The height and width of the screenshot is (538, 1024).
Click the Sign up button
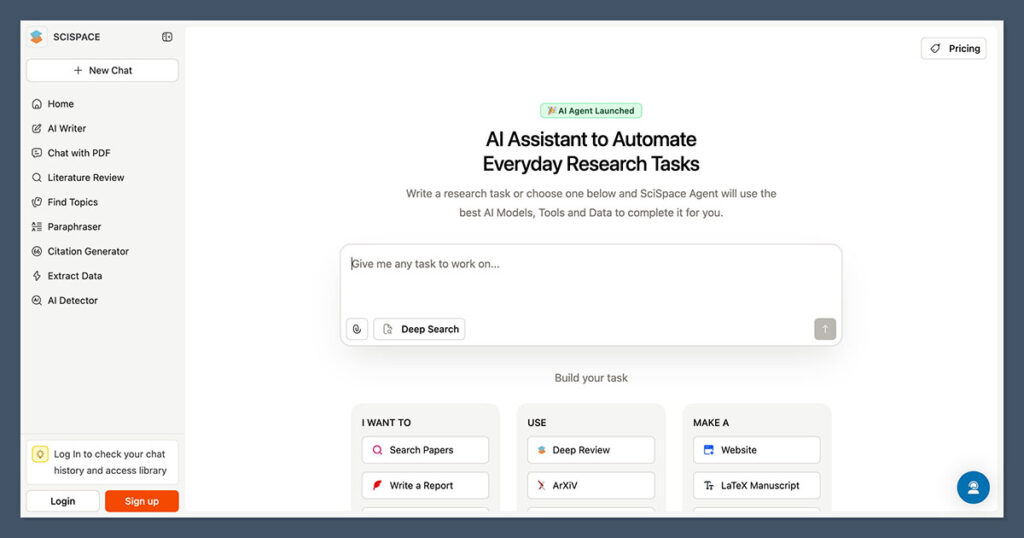(142, 501)
